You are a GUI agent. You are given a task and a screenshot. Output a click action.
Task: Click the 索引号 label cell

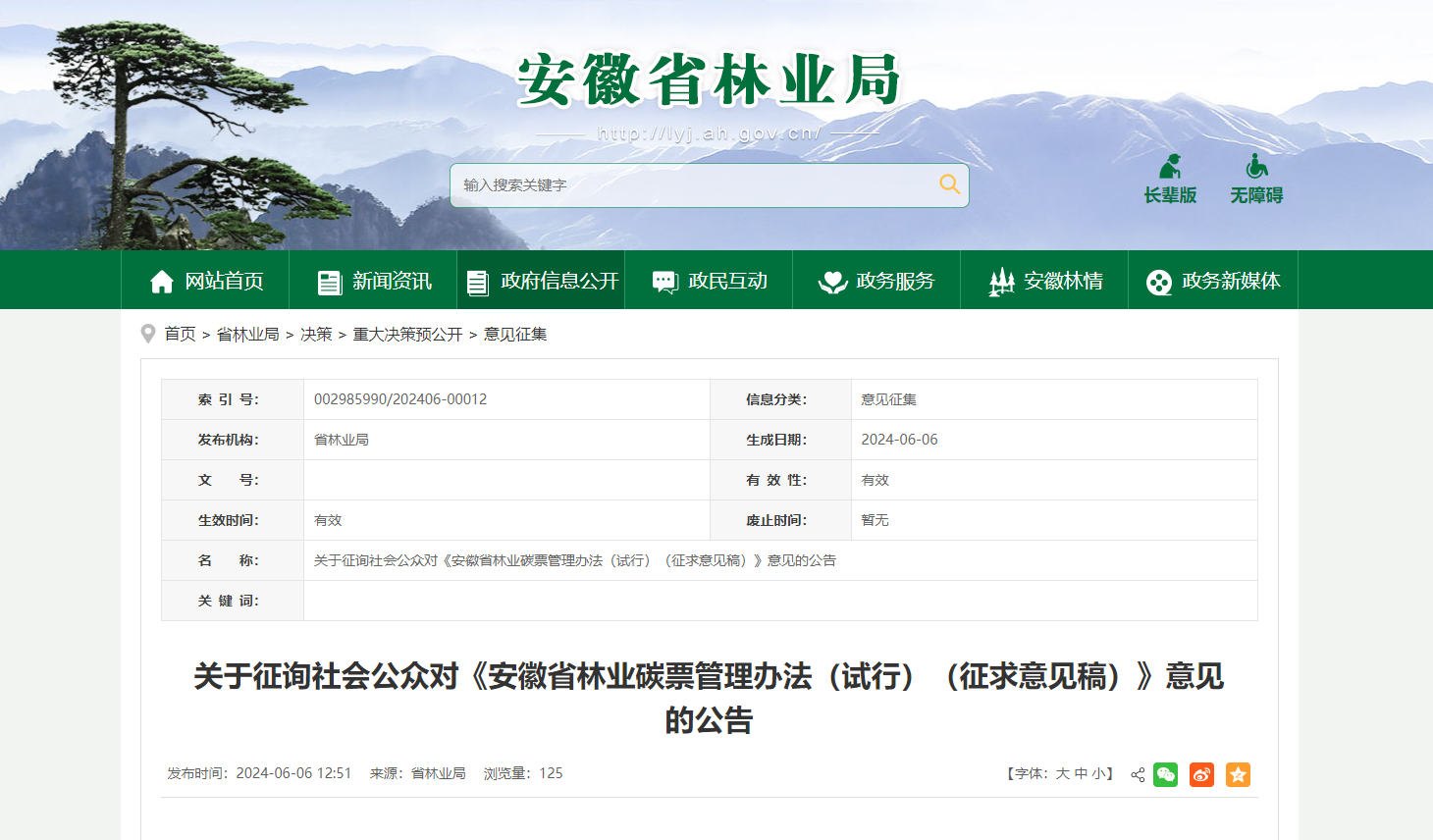pyautogui.click(x=233, y=399)
